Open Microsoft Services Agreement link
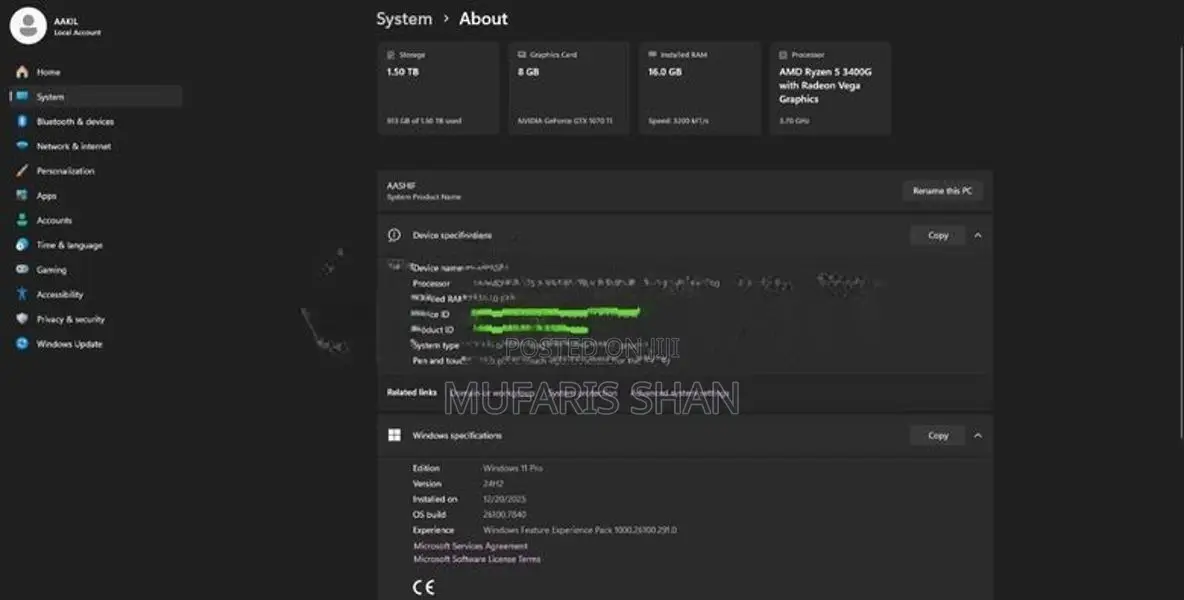The width and height of the screenshot is (1184, 600). [x=470, y=546]
